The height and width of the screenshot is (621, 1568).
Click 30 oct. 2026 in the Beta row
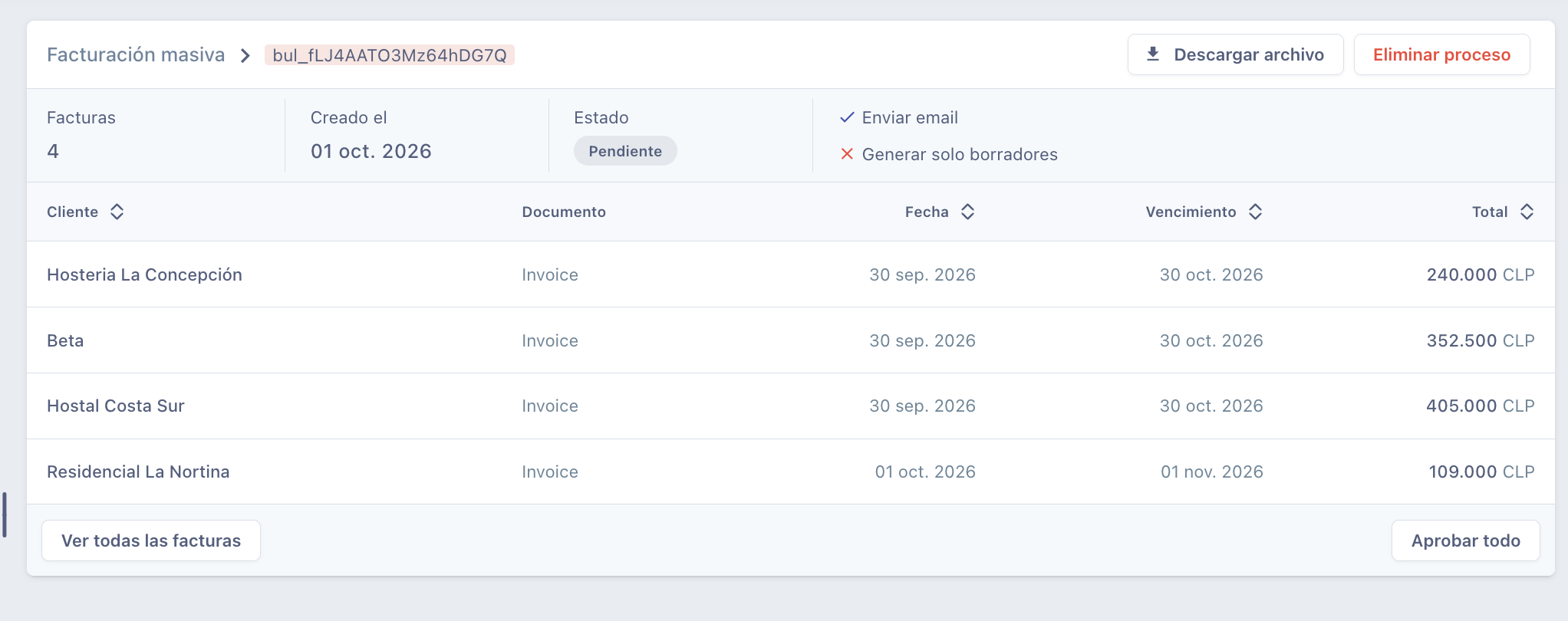(1211, 340)
